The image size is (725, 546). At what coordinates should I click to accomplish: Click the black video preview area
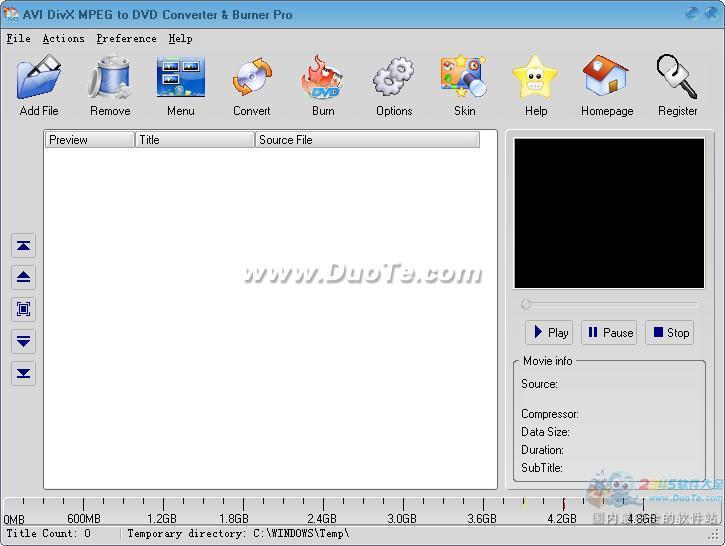[609, 213]
